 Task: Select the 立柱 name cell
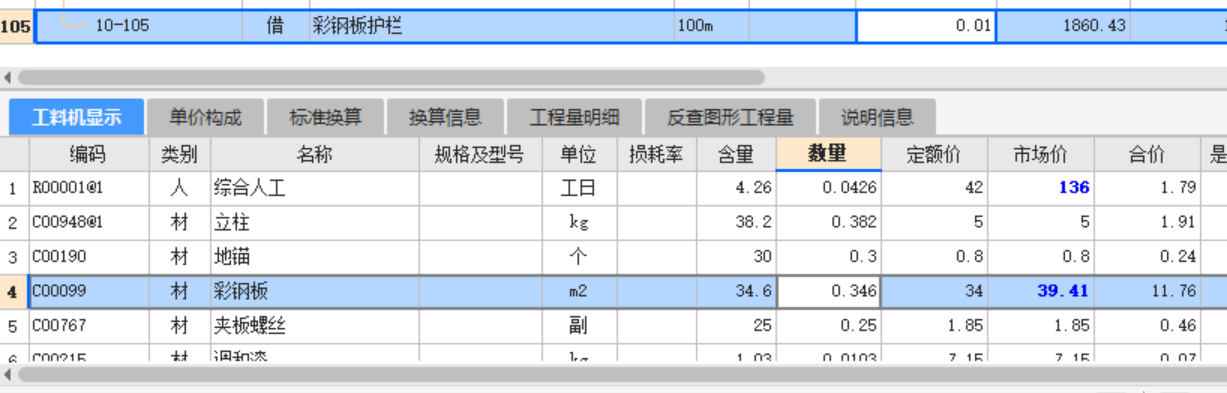[315, 222]
